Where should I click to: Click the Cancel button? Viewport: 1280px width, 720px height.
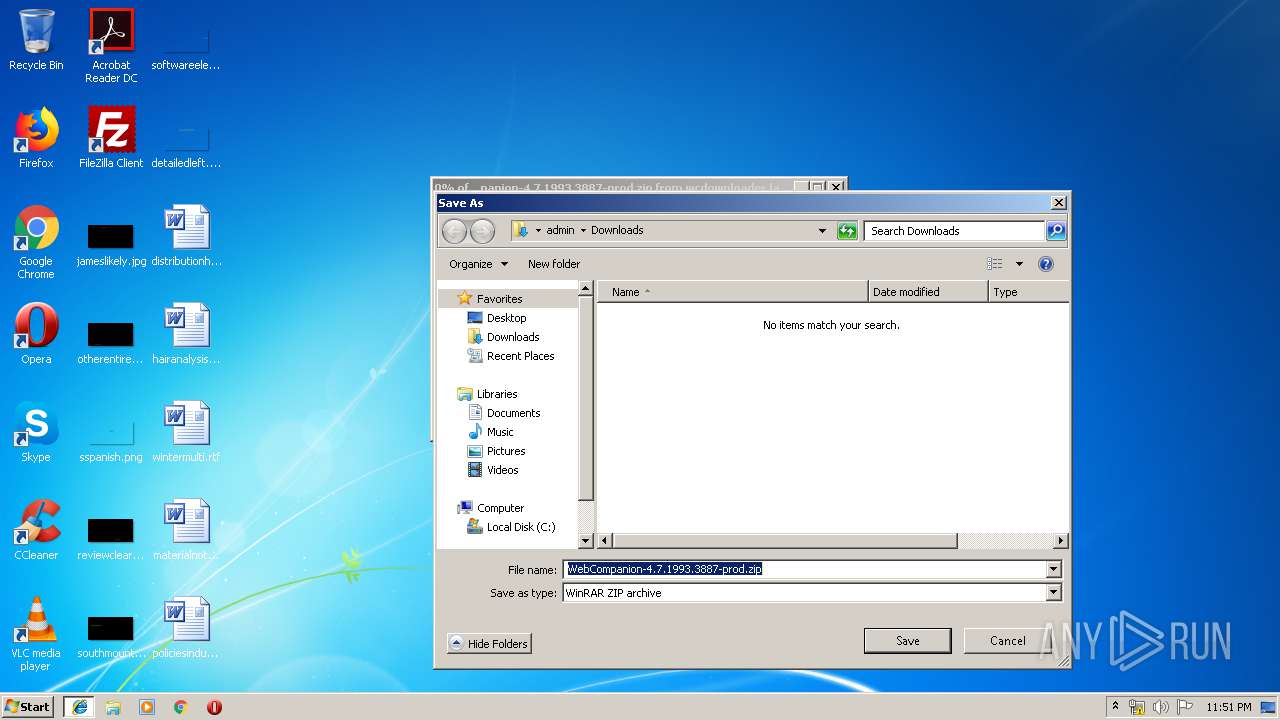click(1008, 641)
